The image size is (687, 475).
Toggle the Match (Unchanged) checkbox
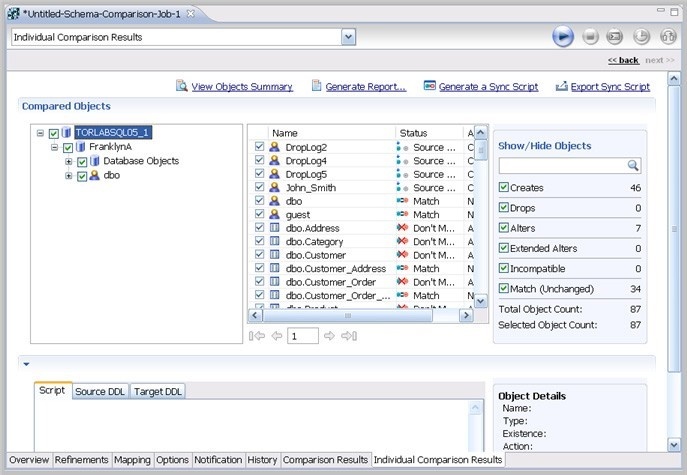coord(503,288)
